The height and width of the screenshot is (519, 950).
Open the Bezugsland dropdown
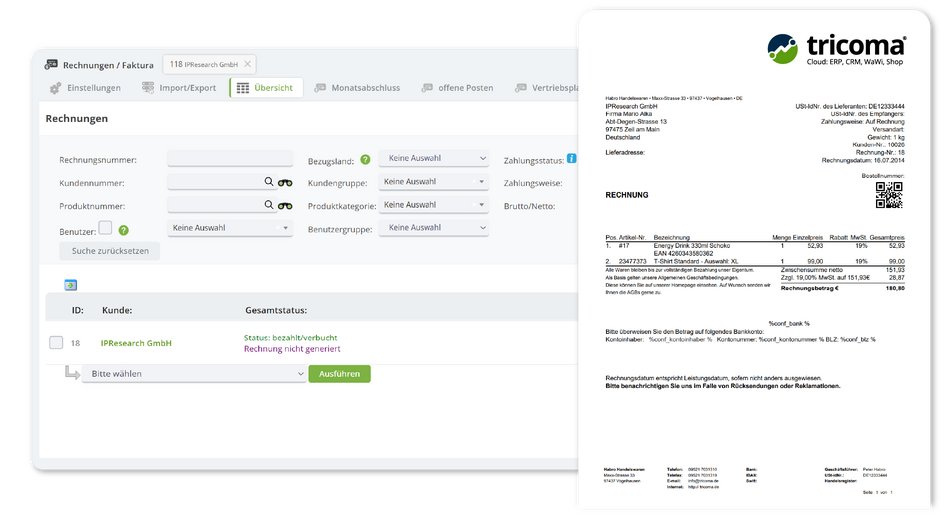[x=434, y=158]
